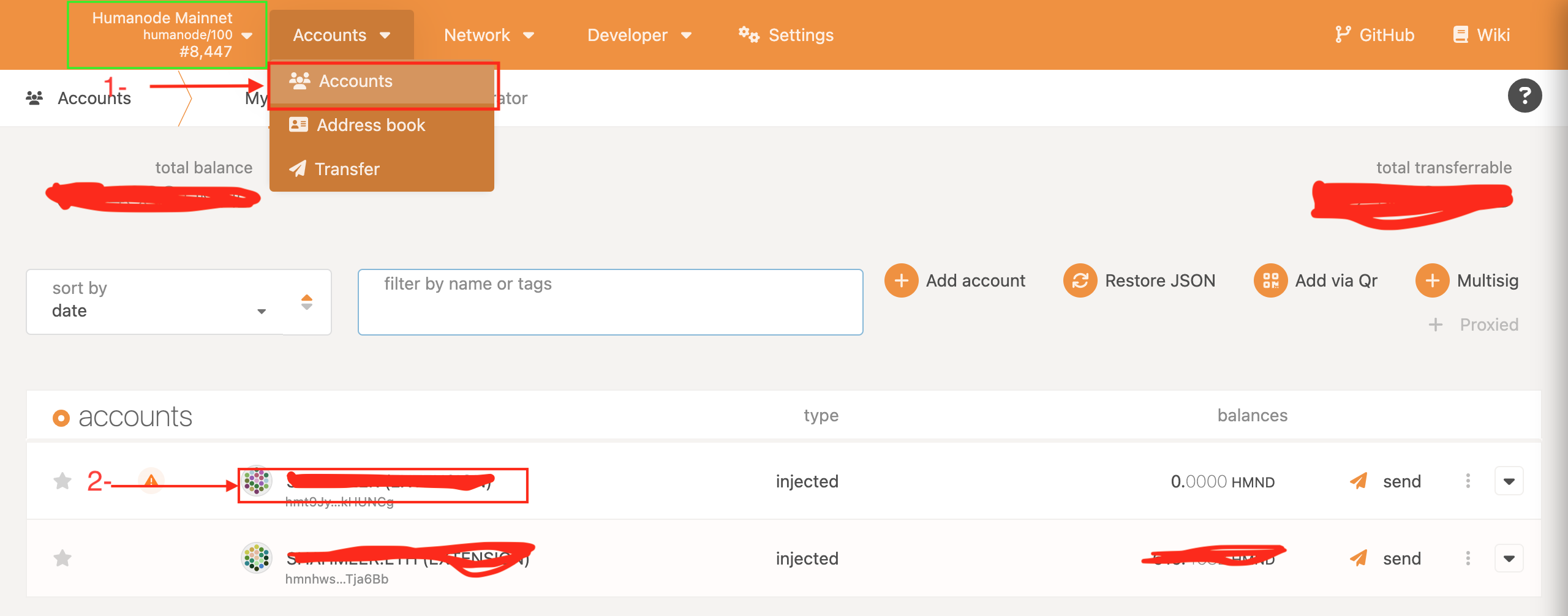The image size is (1568, 616).
Task: Click the Restore JSON button
Action: [x=1139, y=280]
